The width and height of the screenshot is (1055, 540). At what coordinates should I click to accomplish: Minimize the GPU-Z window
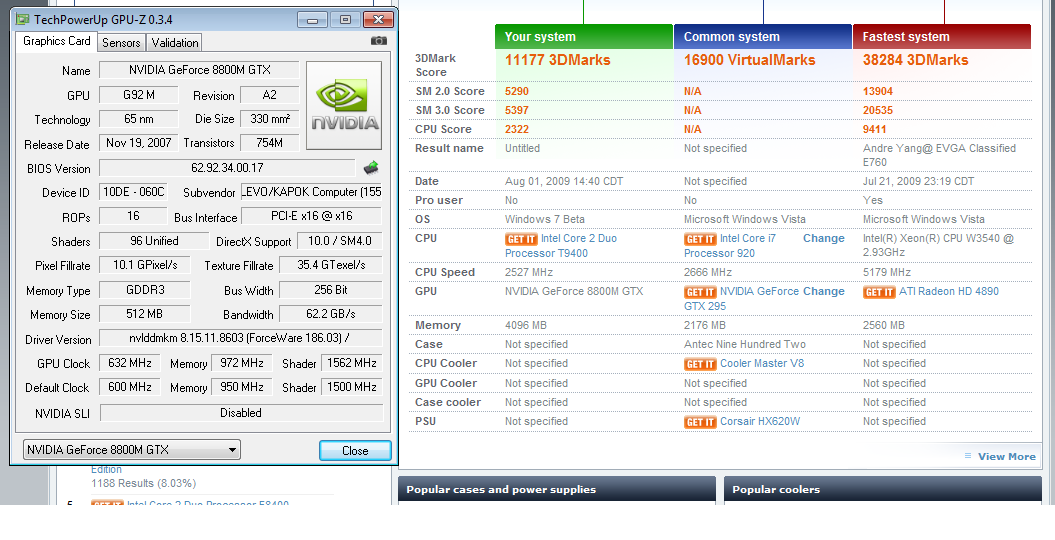[313, 20]
